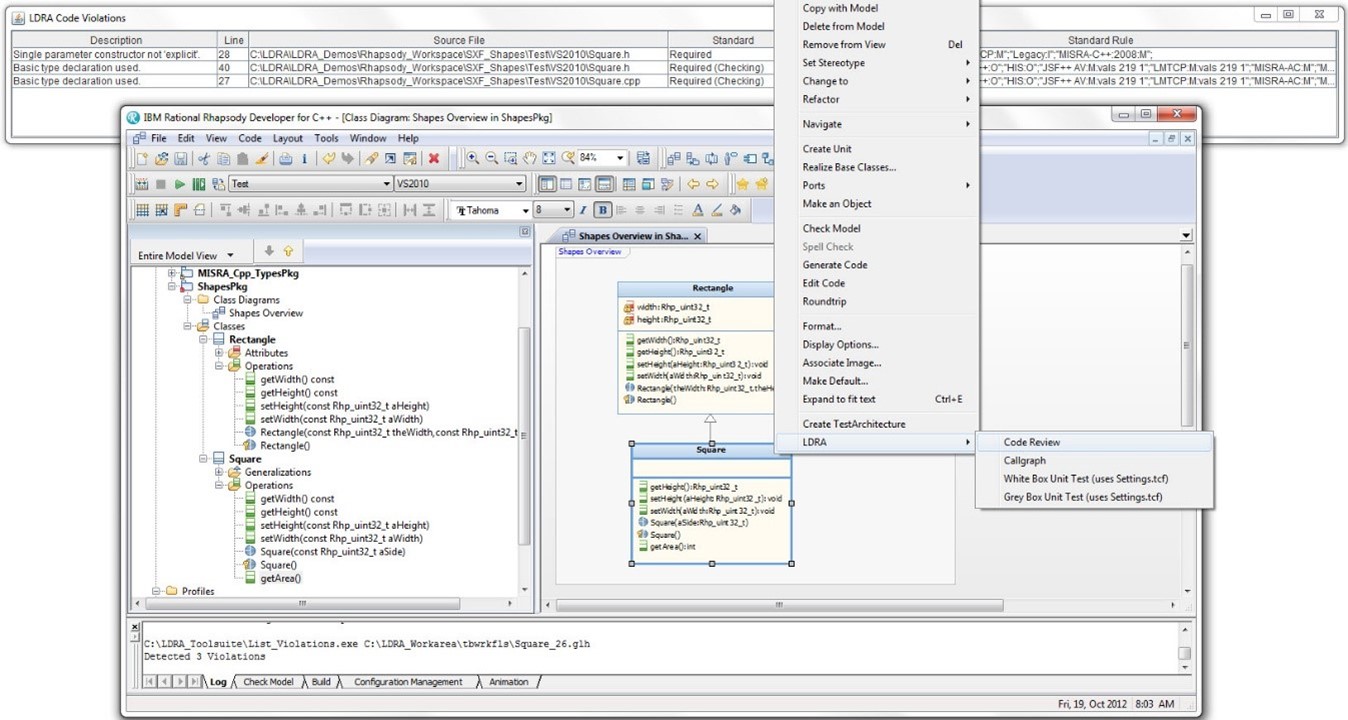Open the font size dropdown showing 8

pos(567,210)
